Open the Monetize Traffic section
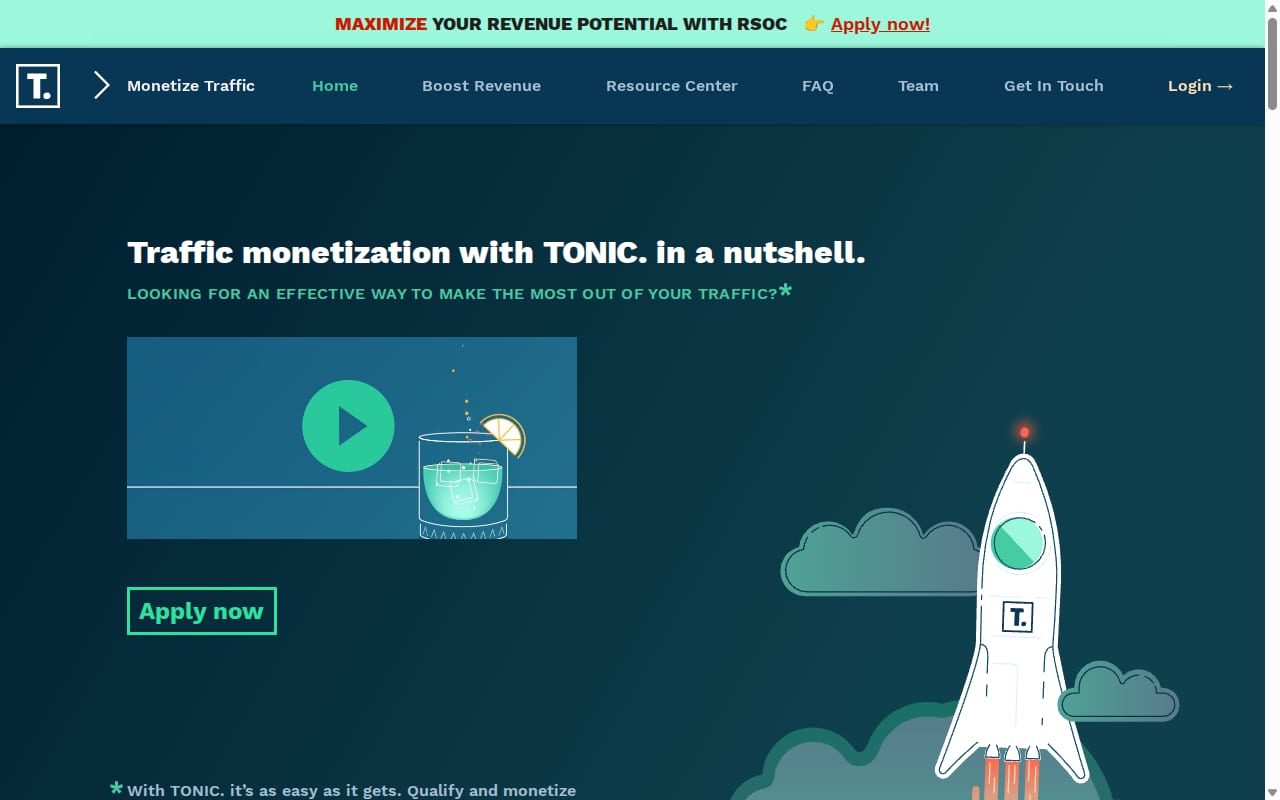Viewport: 1280px width, 800px height. tap(191, 86)
